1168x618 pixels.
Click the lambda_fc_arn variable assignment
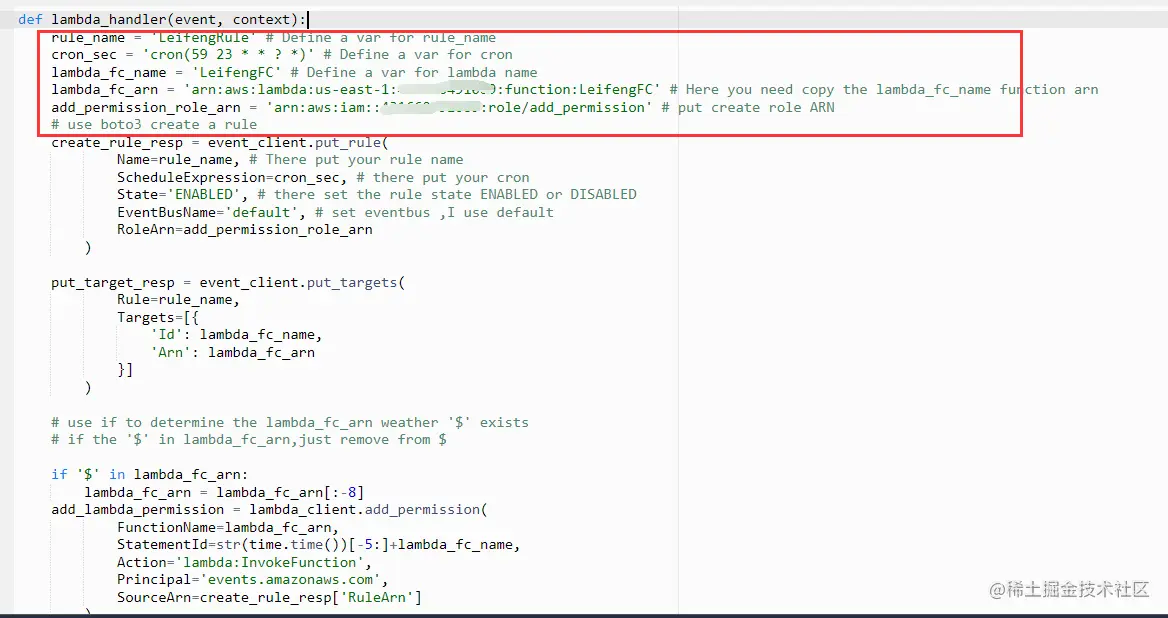click(356, 89)
